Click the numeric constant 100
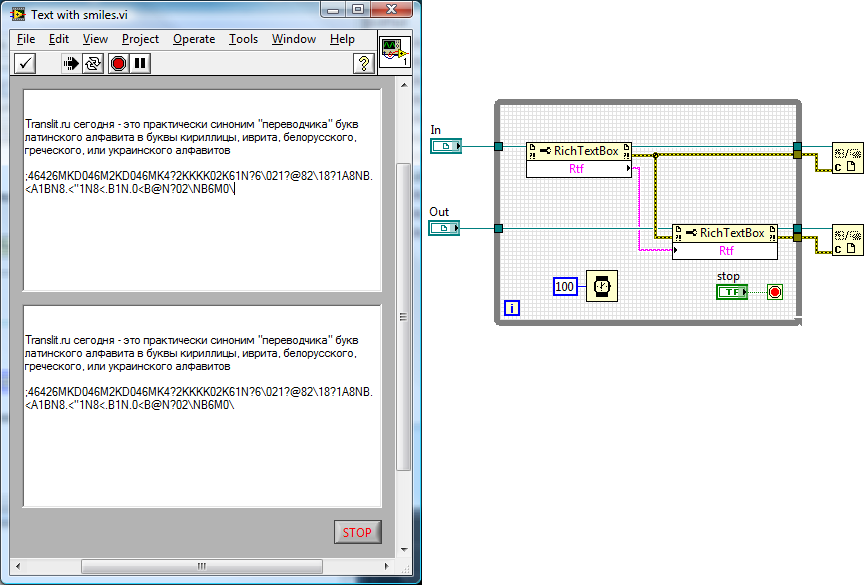The image size is (865, 585). click(x=565, y=287)
